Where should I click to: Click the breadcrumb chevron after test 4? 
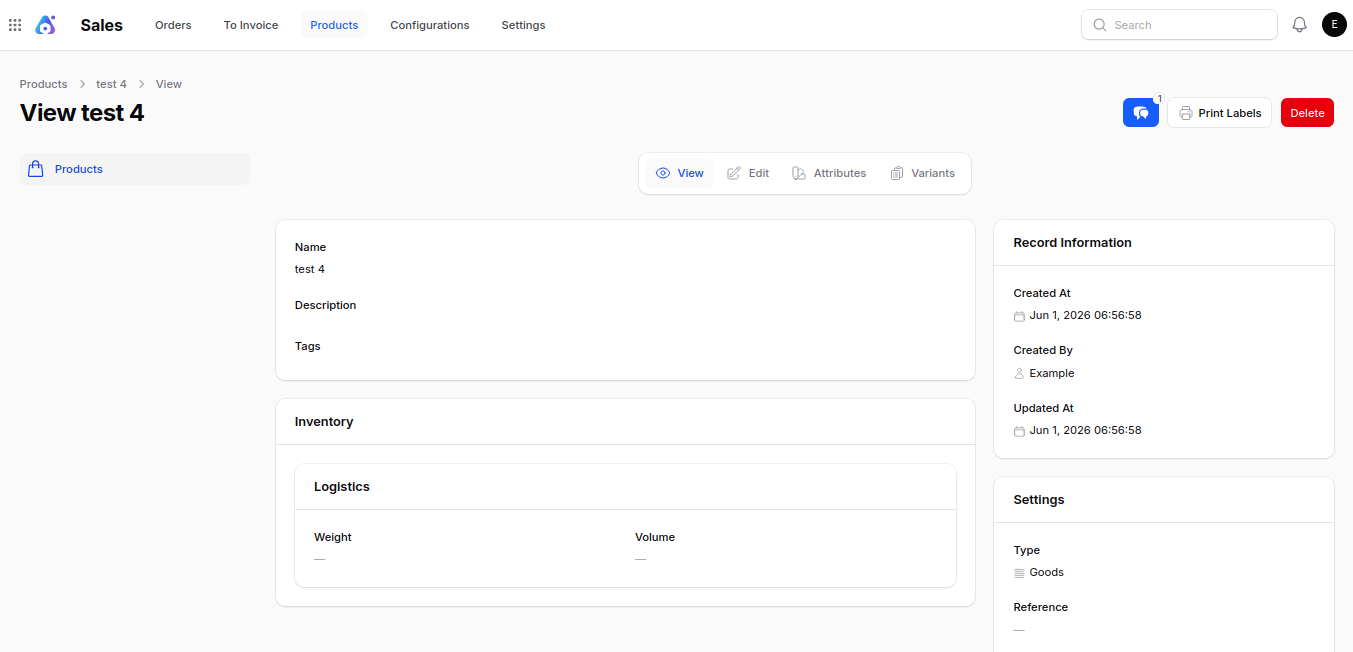coord(142,84)
